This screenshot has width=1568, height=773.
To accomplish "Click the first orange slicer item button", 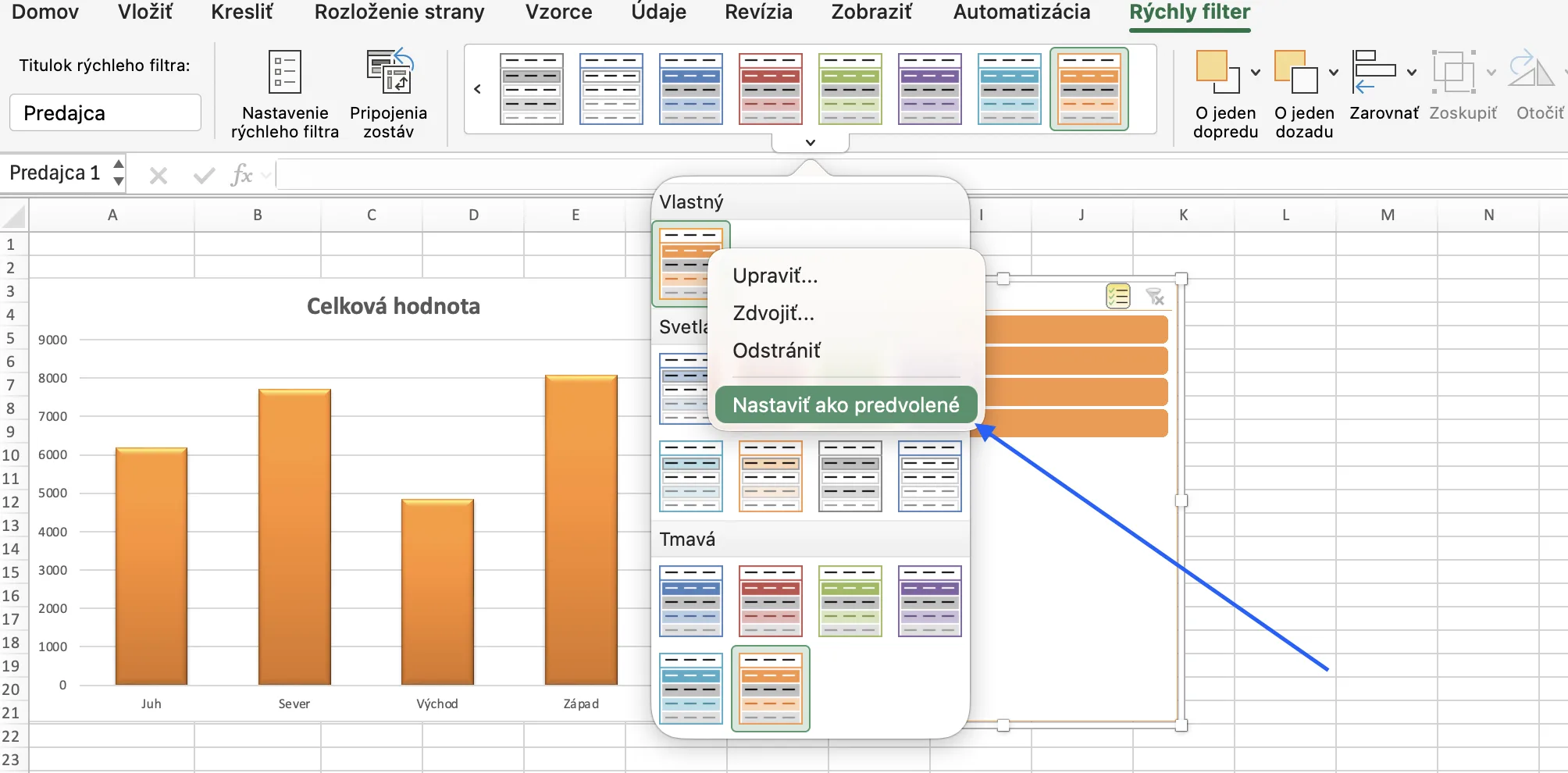I will (1078, 330).
